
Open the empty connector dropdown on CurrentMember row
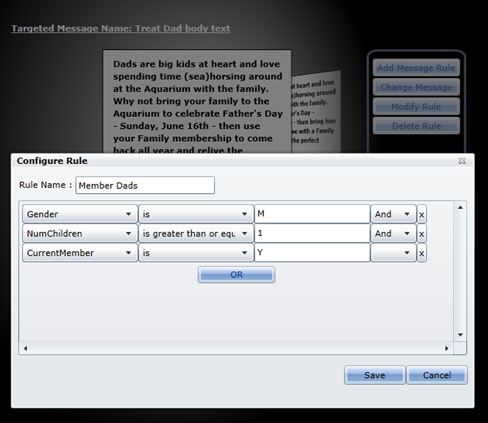393,253
